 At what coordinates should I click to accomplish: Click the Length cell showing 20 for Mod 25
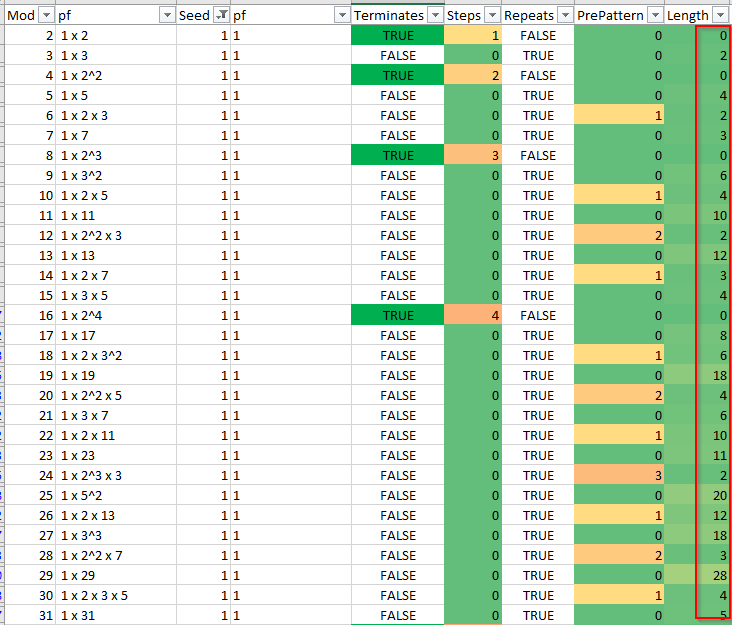[x=697, y=496]
